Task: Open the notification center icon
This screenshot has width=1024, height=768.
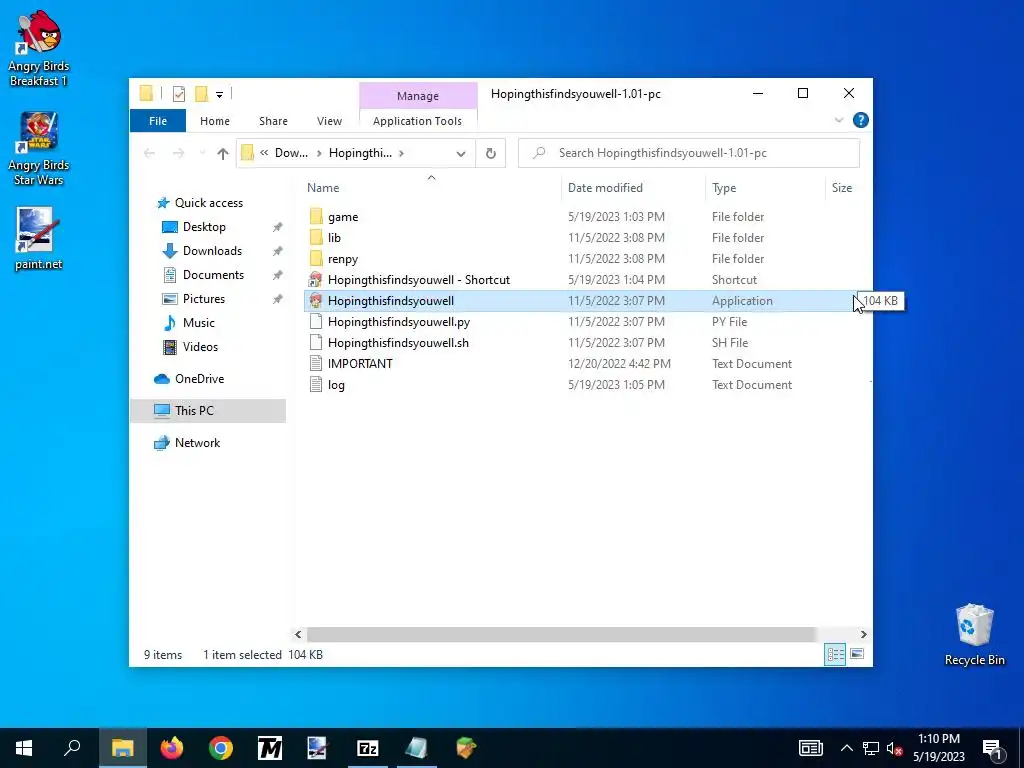Action: pos(993,748)
